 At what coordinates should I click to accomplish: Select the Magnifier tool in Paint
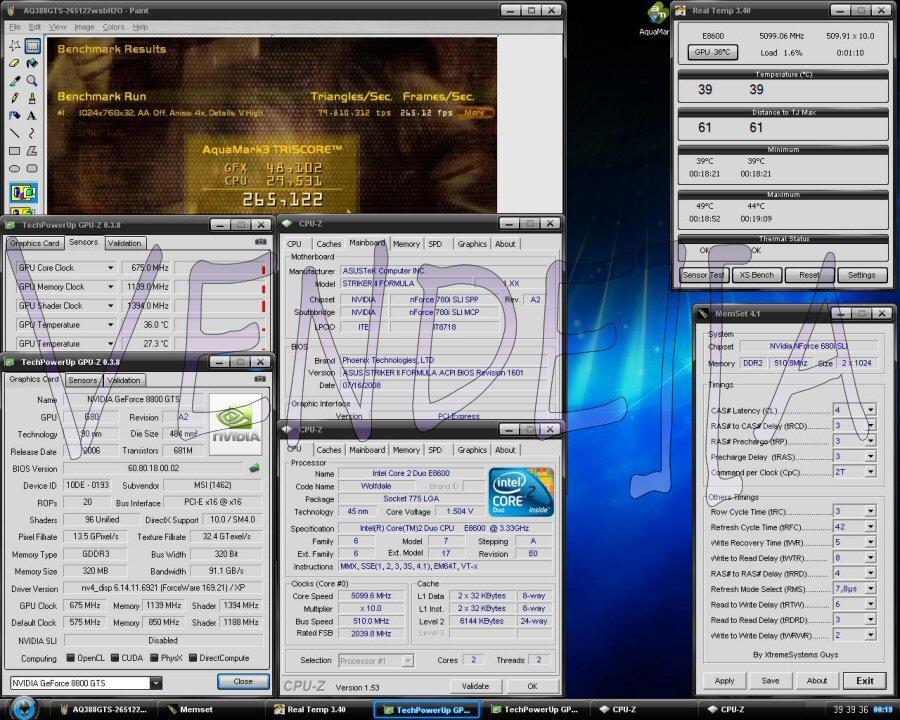[32, 81]
